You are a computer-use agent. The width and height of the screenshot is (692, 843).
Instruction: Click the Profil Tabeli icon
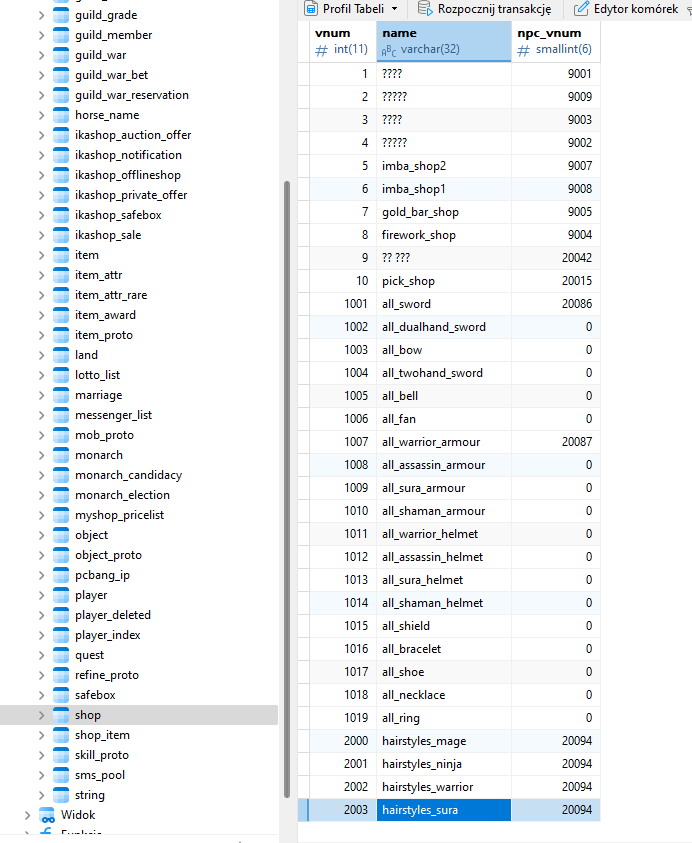click(311, 9)
